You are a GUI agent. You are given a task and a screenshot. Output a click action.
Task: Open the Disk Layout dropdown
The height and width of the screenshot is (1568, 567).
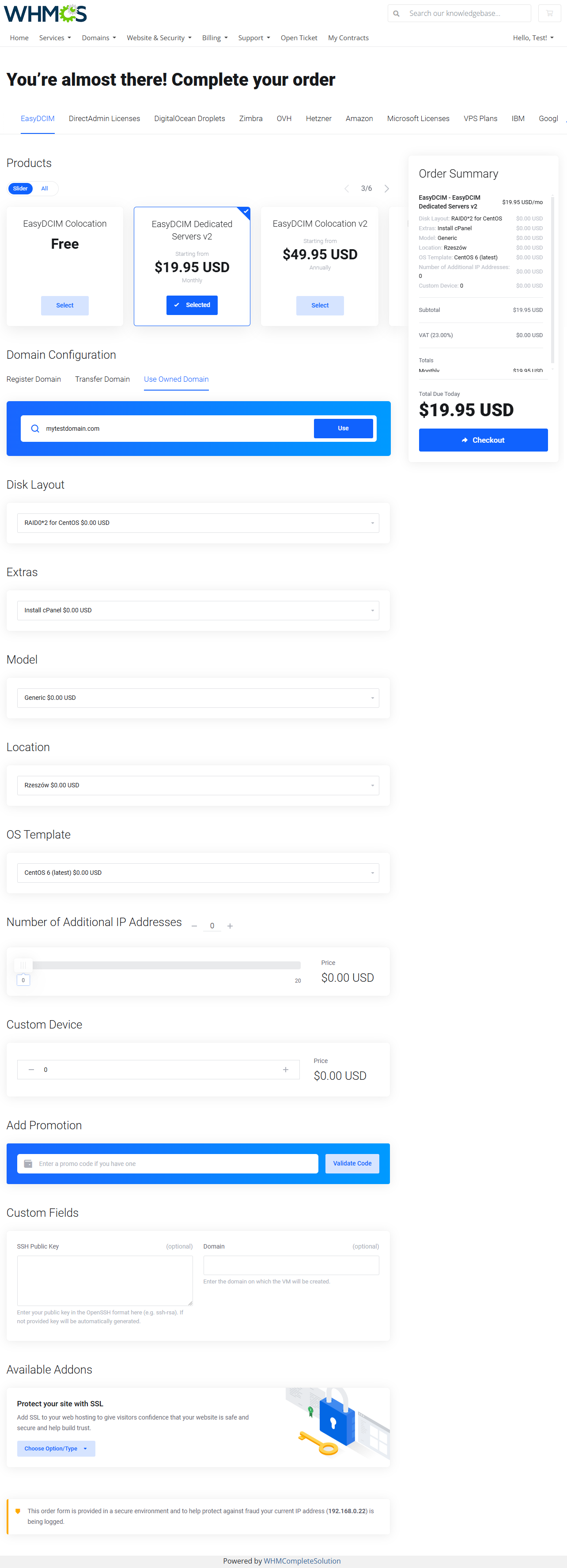(x=198, y=523)
